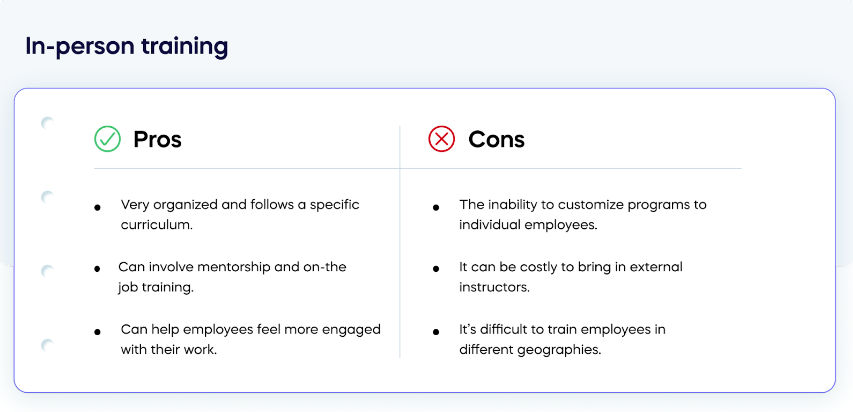Click bullet dot before 'The inability to customize'
This screenshot has width=853, height=412.
tap(436, 207)
